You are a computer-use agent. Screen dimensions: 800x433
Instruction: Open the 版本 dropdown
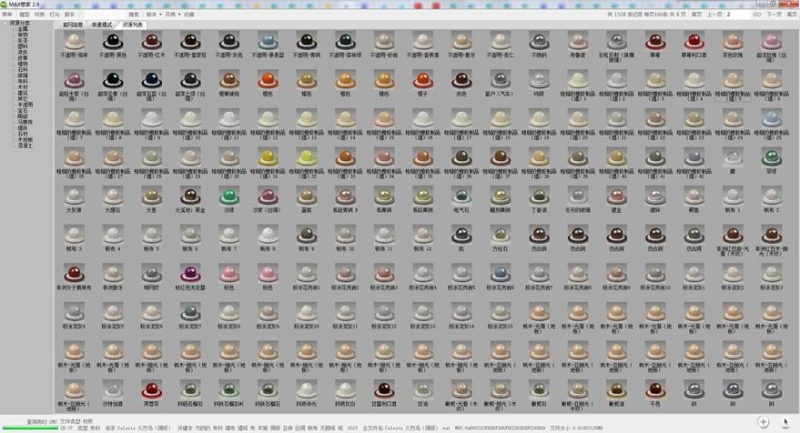tap(152, 15)
